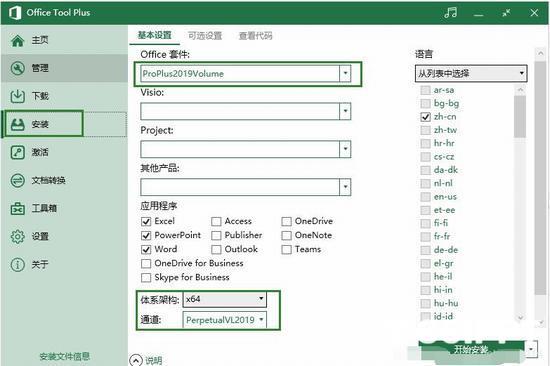Tick the en-us language checkbox
The width and height of the screenshot is (550, 366).
(x=425, y=197)
